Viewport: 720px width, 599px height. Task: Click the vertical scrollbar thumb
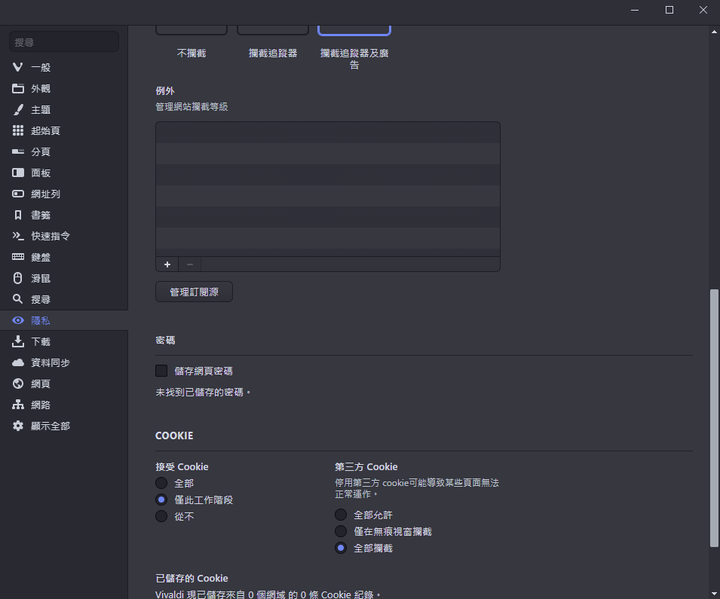714,418
